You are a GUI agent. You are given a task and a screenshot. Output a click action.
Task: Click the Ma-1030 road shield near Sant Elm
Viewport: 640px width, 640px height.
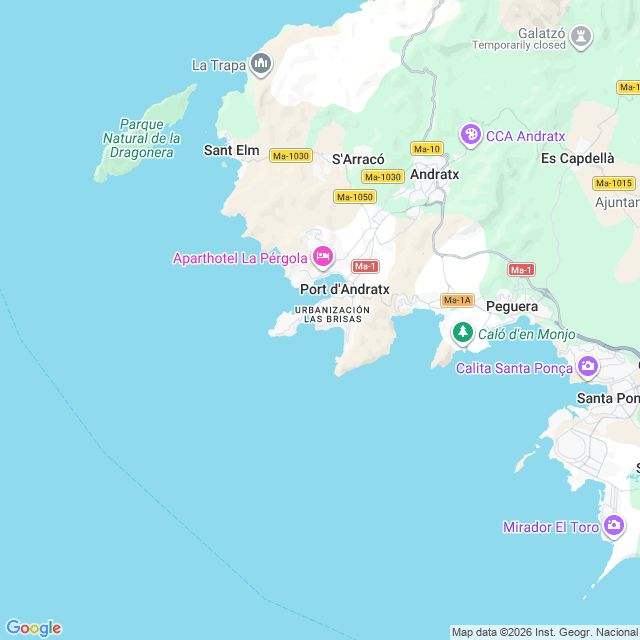click(291, 156)
